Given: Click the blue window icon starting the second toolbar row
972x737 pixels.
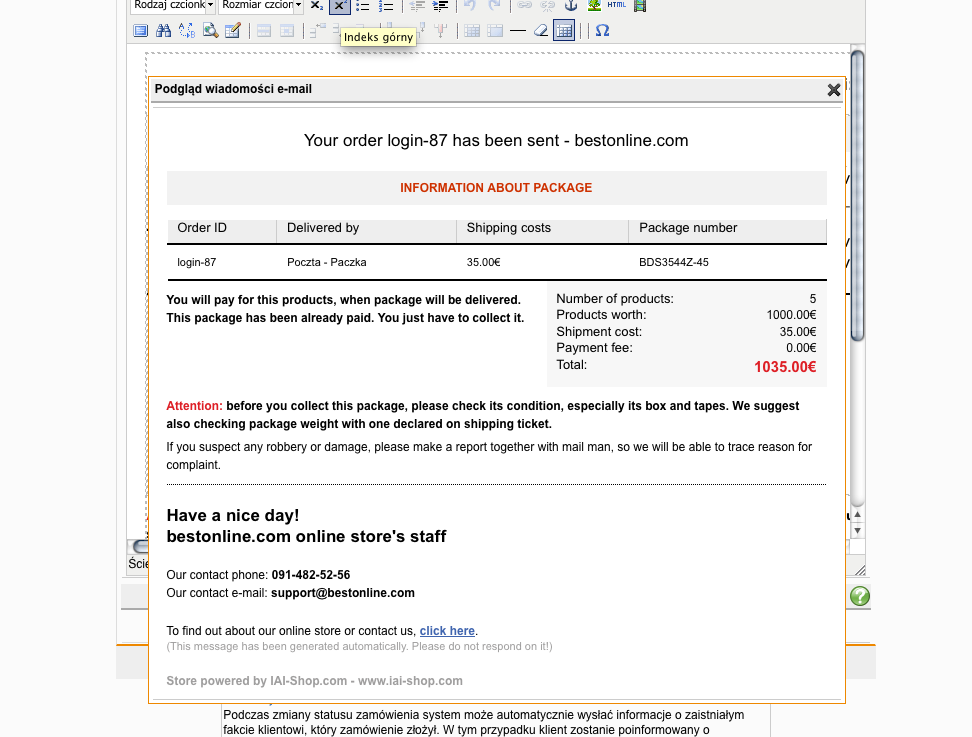Looking at the screenshot, I should (x=141, y=30).
